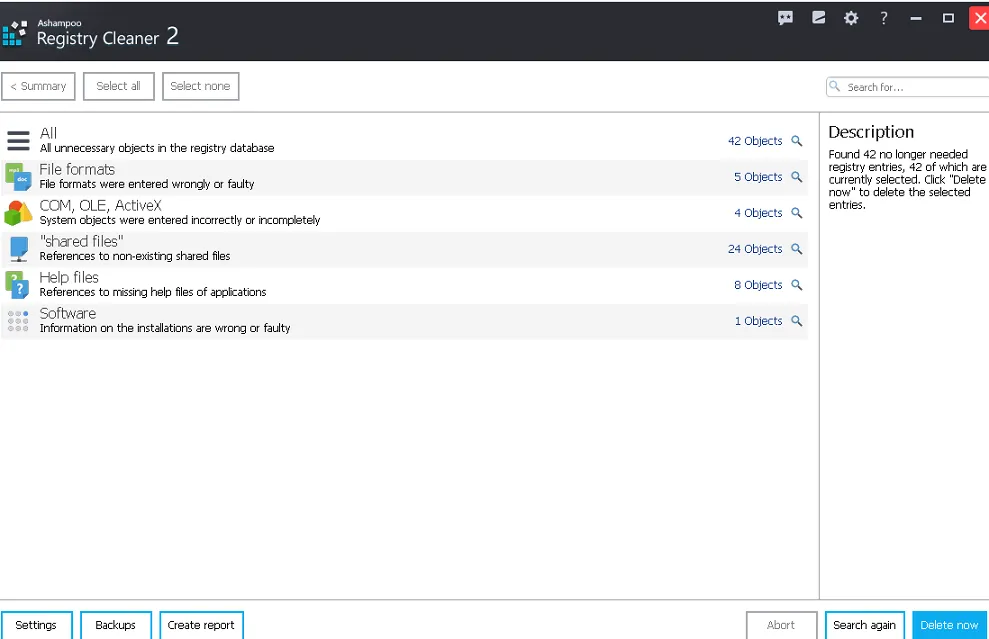Click the 5 Objects link
This screenshot has width=989, height=639.
pos(758,177)
